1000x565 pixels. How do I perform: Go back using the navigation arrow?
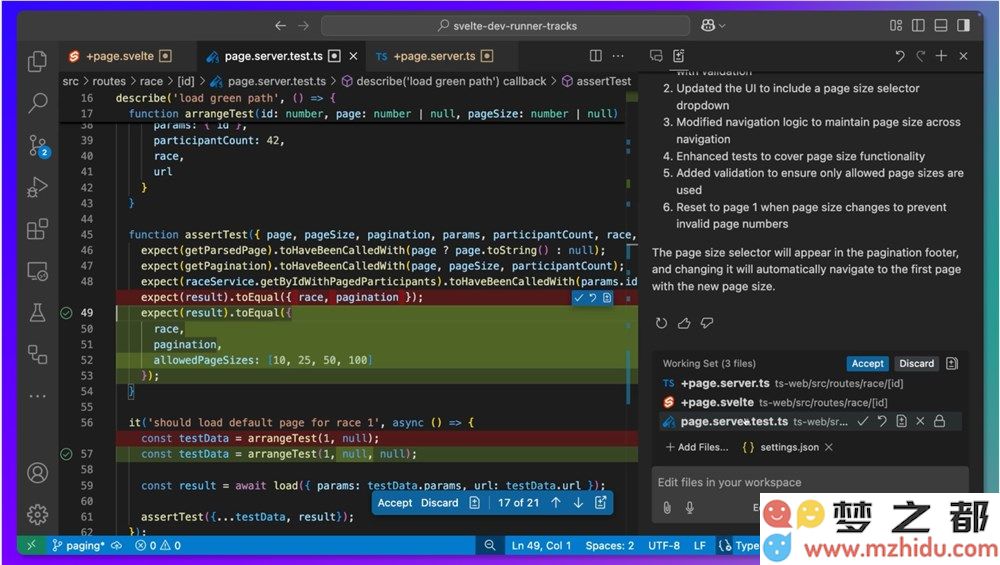point(281,26)
